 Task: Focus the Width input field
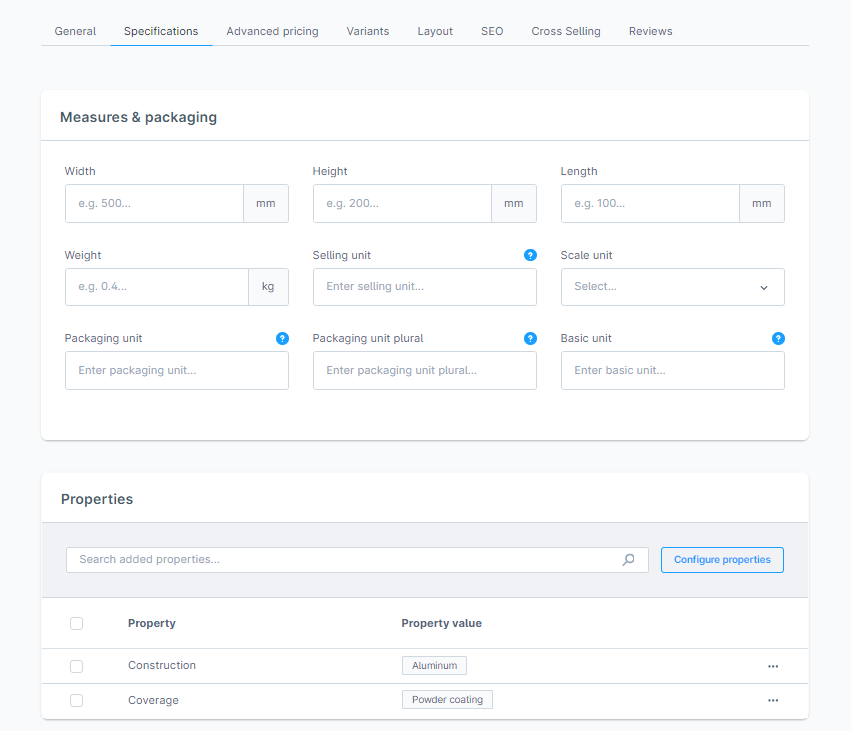154,203
